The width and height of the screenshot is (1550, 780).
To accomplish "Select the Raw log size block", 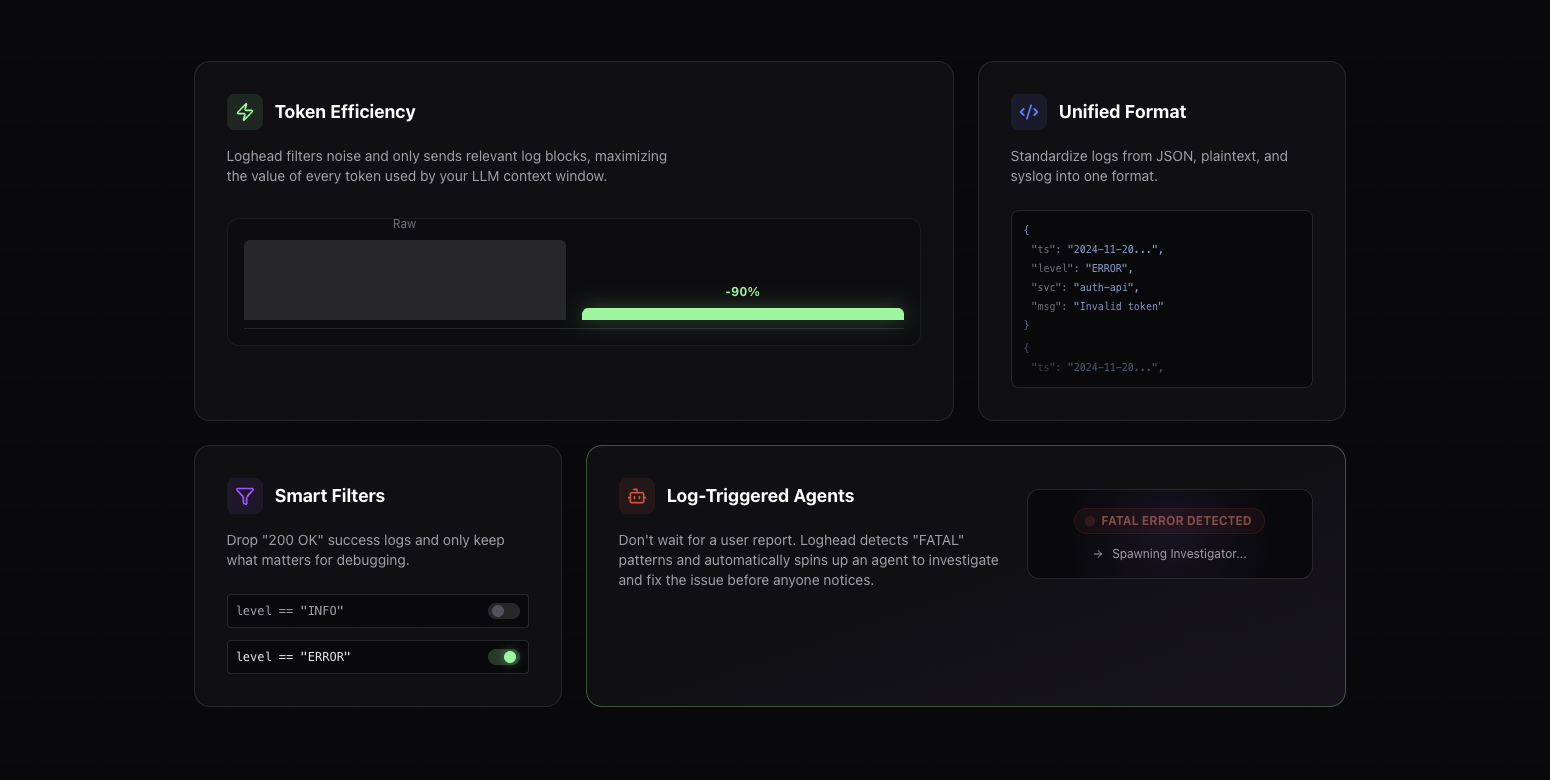I will [x=404, y=280].
